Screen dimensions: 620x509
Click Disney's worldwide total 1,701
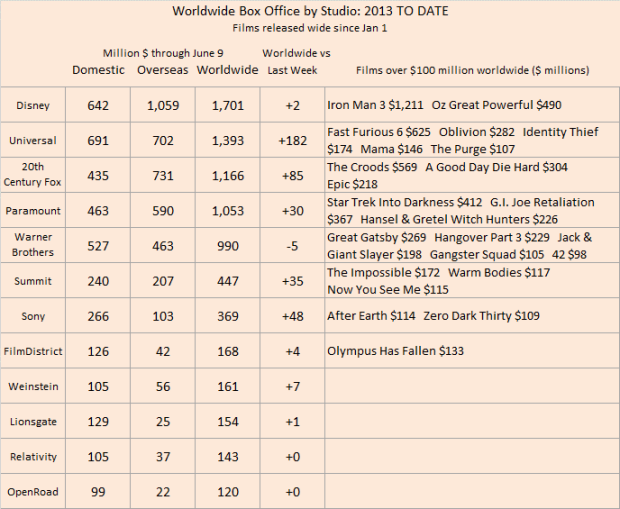[228, 106]
